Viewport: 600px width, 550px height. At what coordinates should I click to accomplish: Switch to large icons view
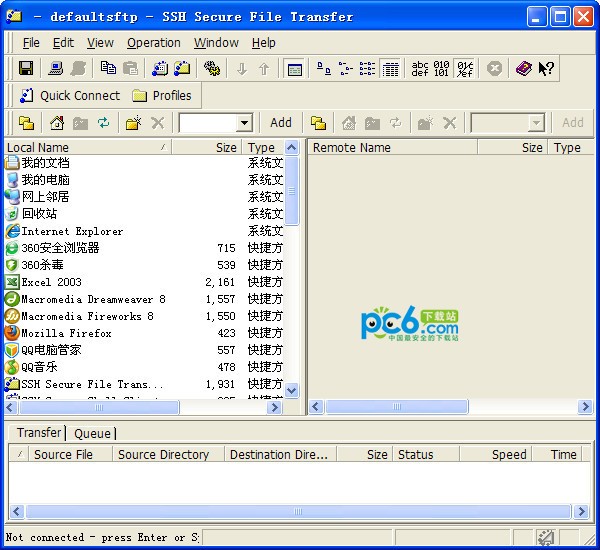click(323, 68)
